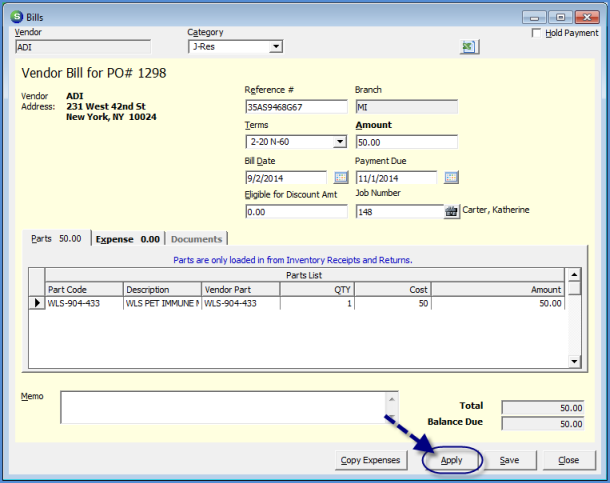Image resolution: width=610 pixels, height=483 pixels.
Task: Click into the Reference # field
Action: [296, 107]
